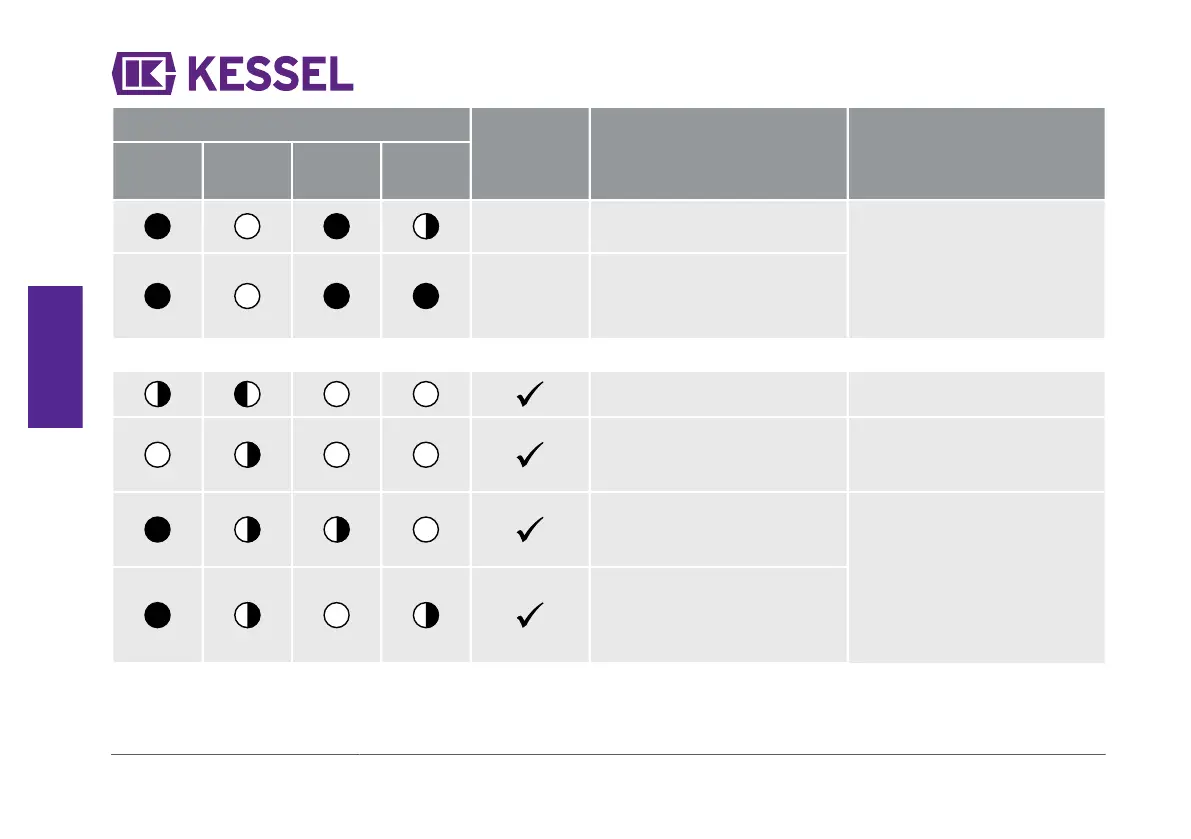Click the rightmost blank gray header cell

[x=976, y=153]
